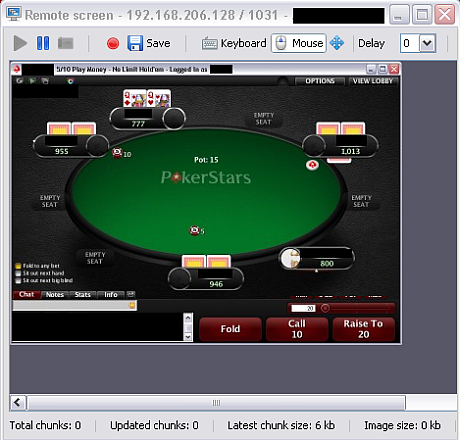The height and width of the screenshot is (440, 460).
Task: Check the Fold to any bet box
Action: coord(18,266)
